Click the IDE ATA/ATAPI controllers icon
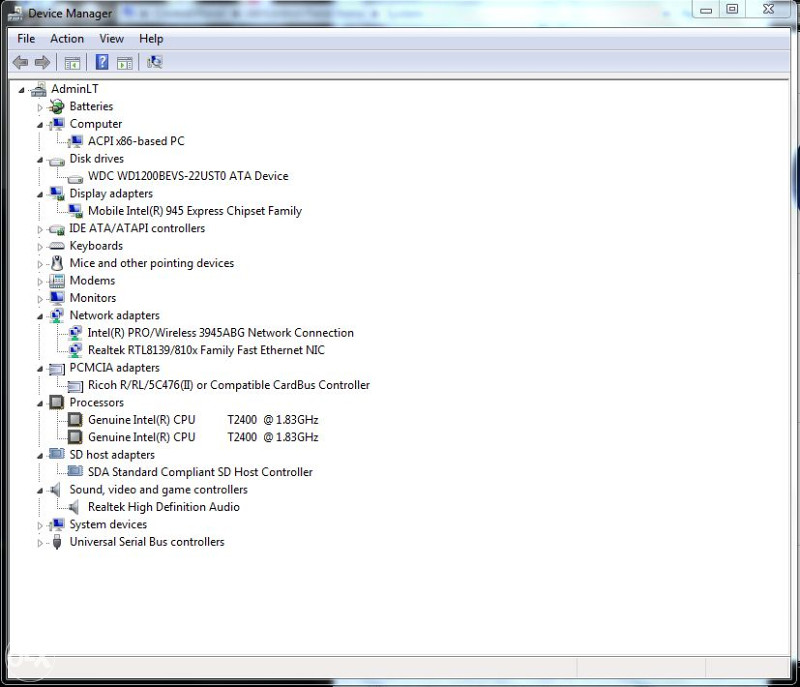Image resolution: width=800 pixels, height=687 pixels. pos(57,230)
